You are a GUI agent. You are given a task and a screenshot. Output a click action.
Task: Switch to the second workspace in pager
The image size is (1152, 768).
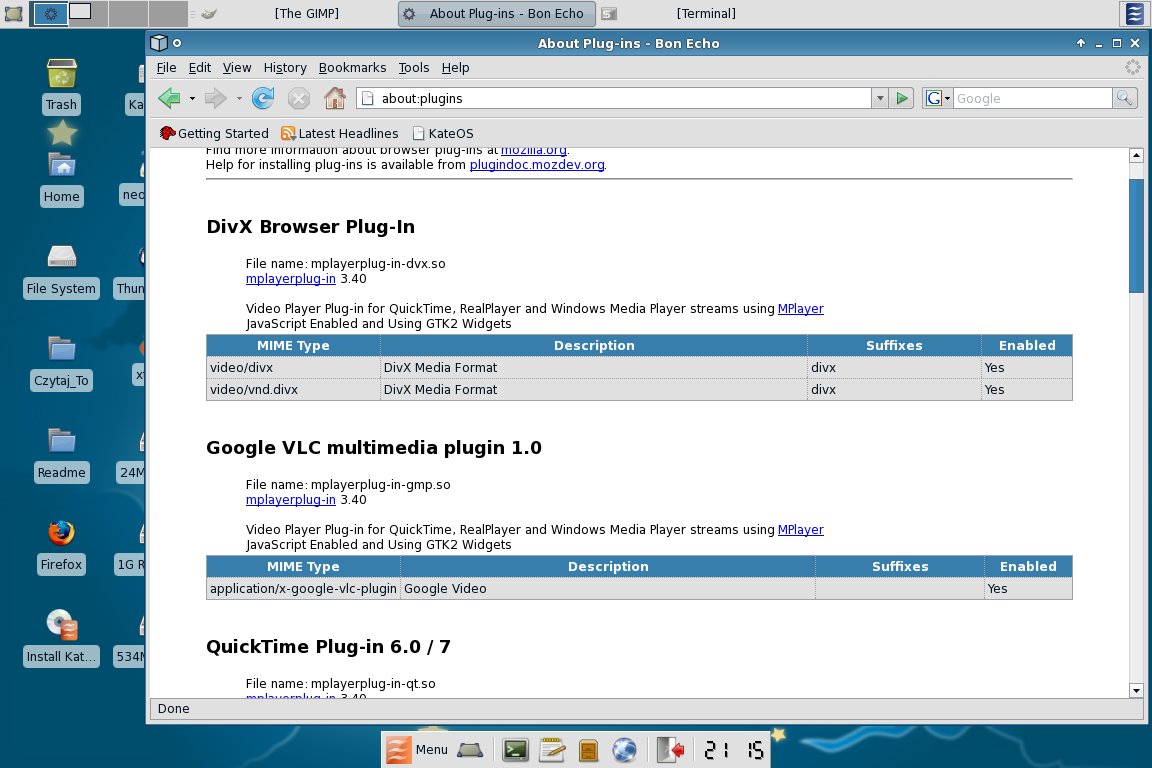[88, 13]
